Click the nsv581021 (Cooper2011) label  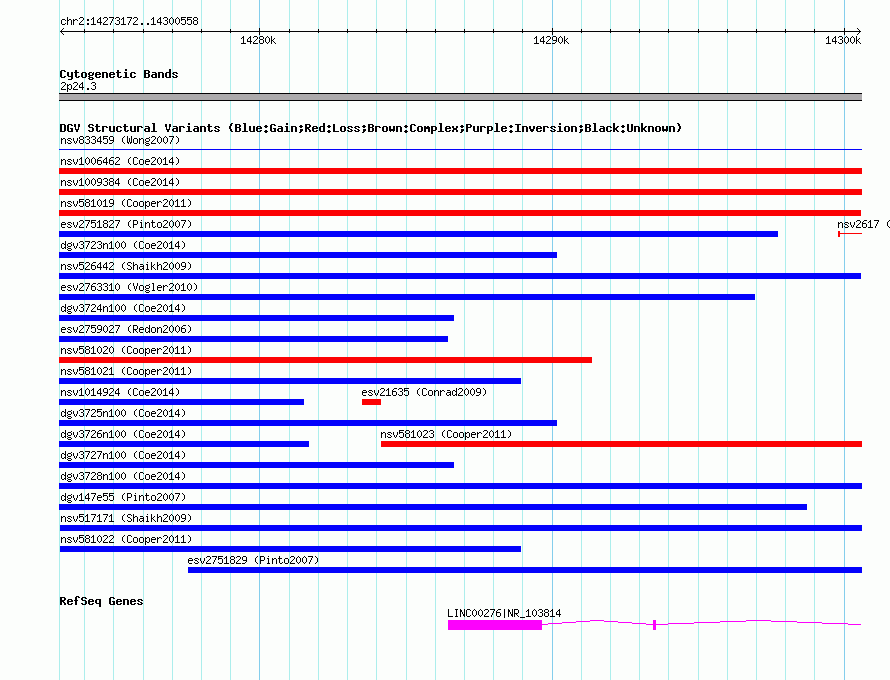(x=126, y=371)
